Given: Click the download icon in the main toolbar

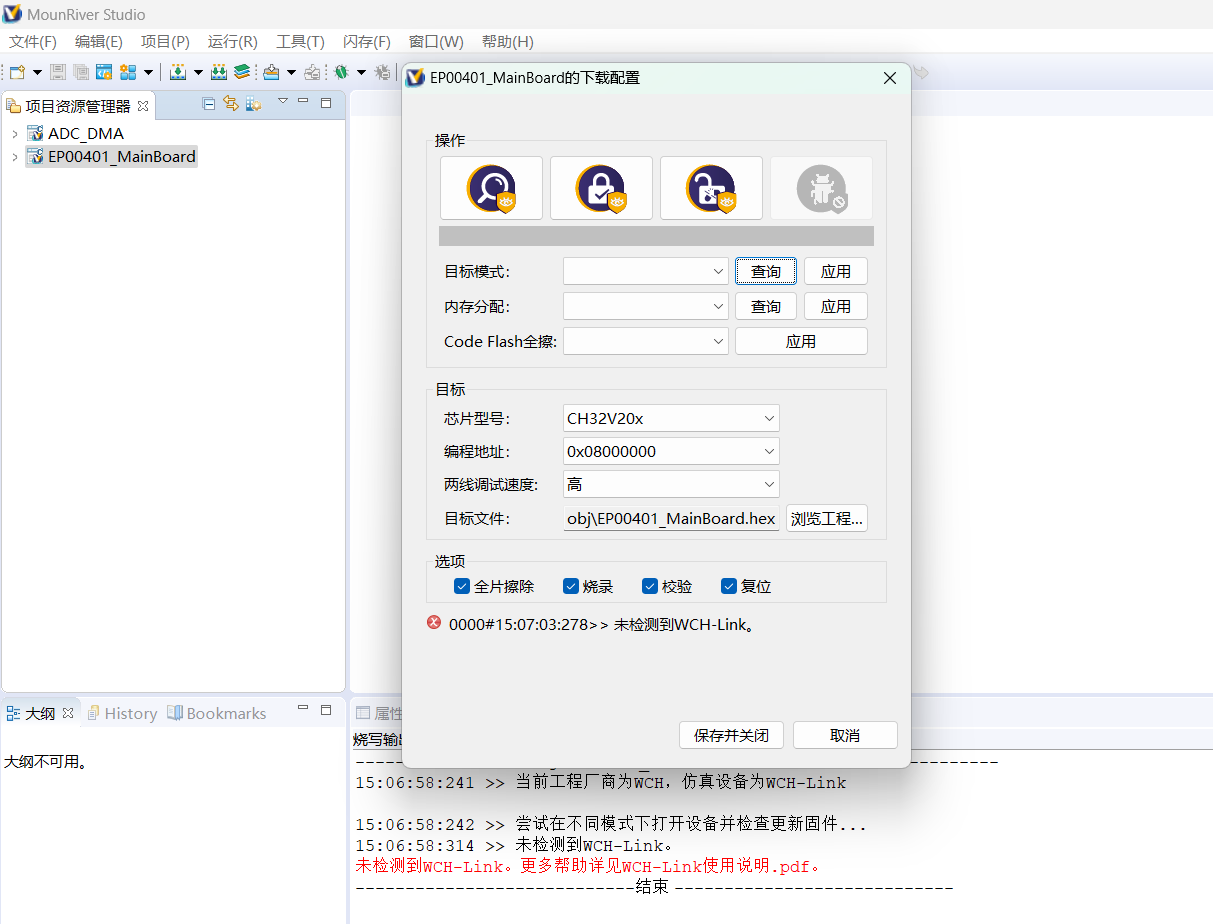Looking at the screenshot, I should (x=176, y=72).
